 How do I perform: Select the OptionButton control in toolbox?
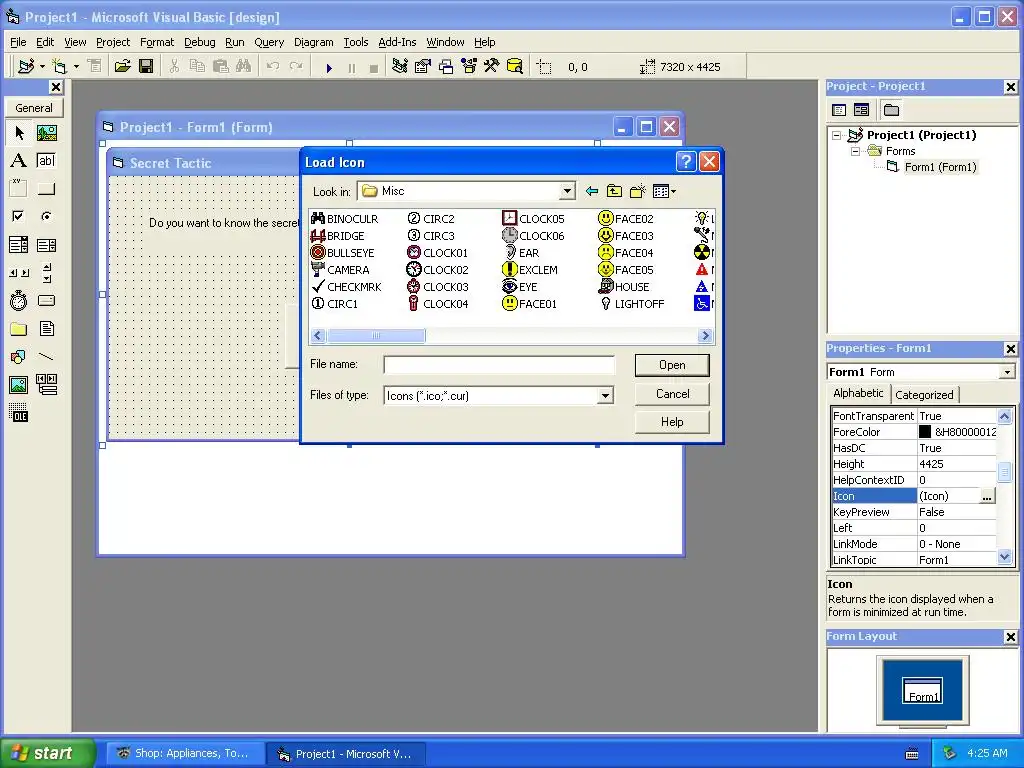[46, 216]
